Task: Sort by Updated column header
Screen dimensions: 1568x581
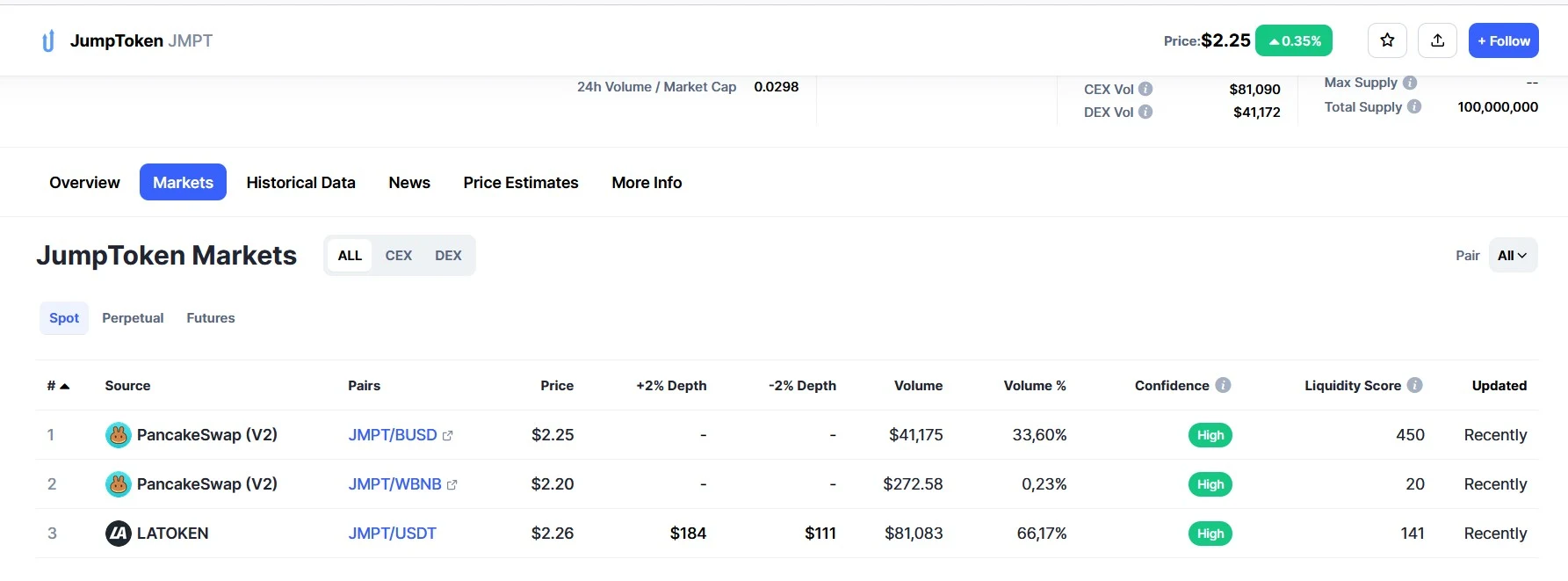Action: [1499, 386]
